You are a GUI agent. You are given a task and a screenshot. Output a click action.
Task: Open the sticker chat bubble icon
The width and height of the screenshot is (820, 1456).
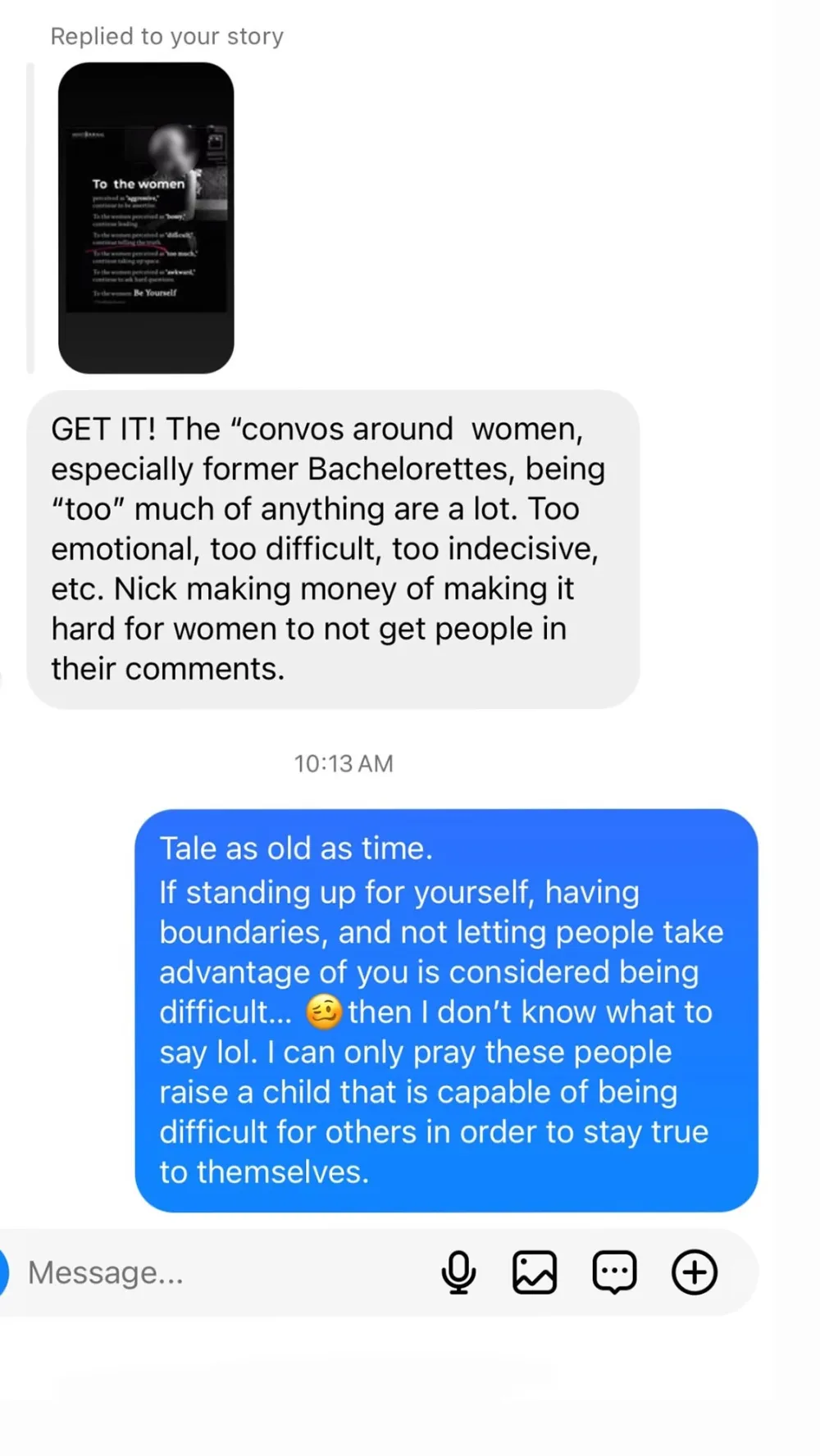[x=614, y=1272]
